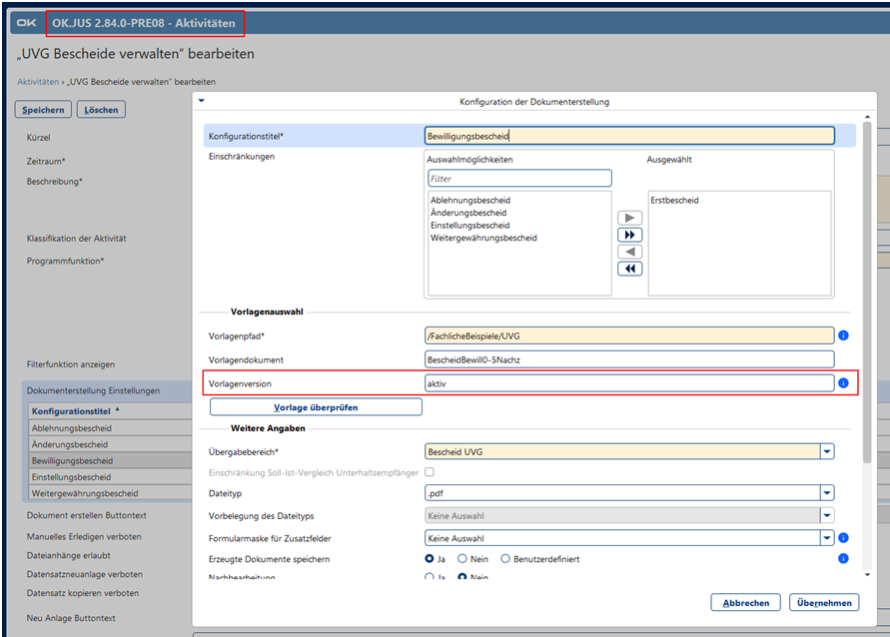Open the Übergabebereich dropdown
Screen dimensions: 890x637
(827, 452)
